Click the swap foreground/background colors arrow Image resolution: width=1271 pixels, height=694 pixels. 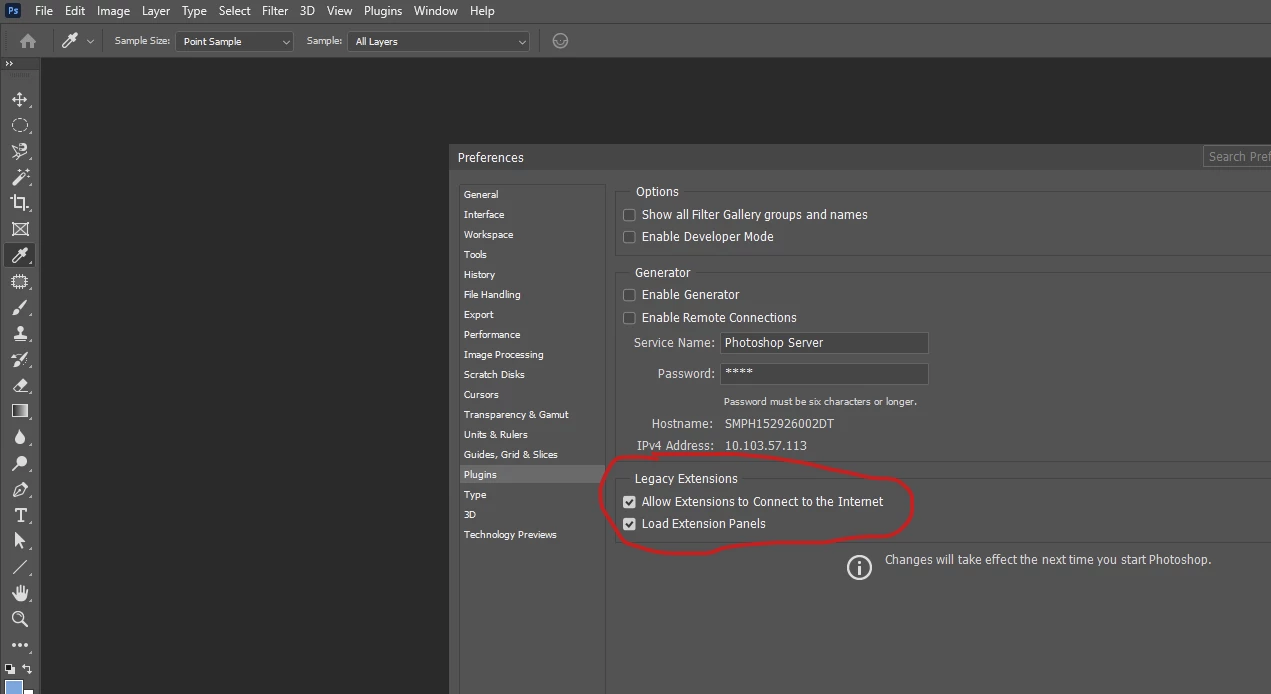click(x=28, y=669)
